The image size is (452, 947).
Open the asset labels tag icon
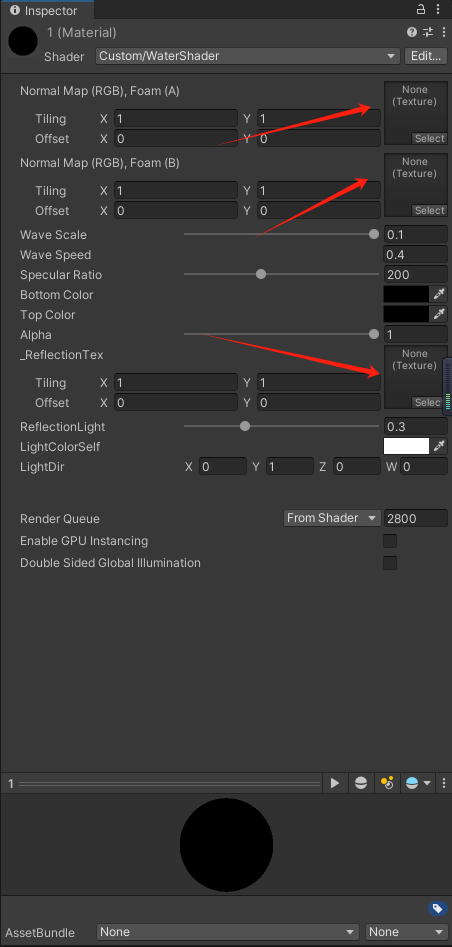pyautogui.click(x=437, y=908)
